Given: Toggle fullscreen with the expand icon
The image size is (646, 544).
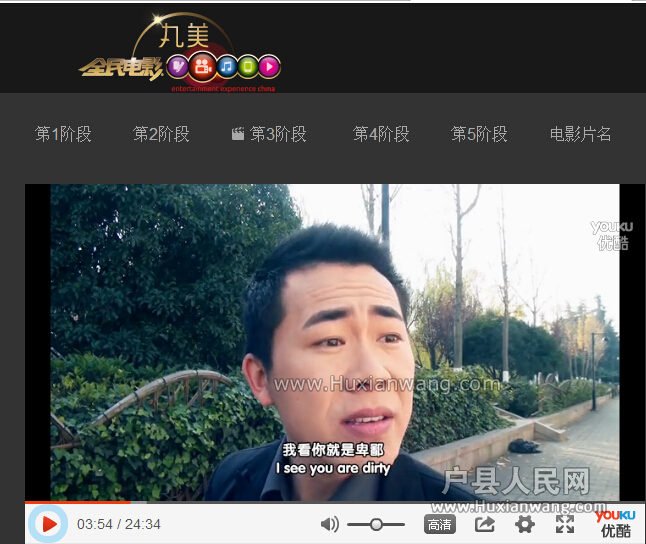Looking at the screenshot, I should click(x=565, y=524).
